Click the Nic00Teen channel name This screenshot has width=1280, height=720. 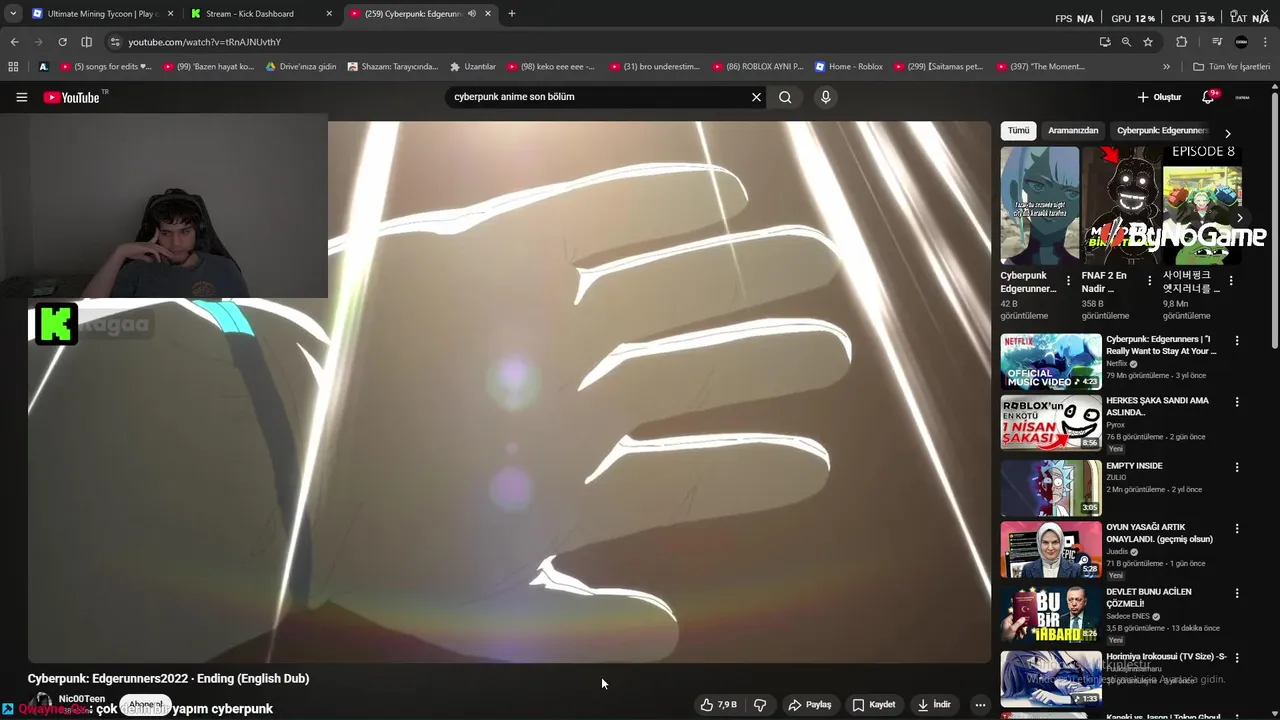coord(82,699)
